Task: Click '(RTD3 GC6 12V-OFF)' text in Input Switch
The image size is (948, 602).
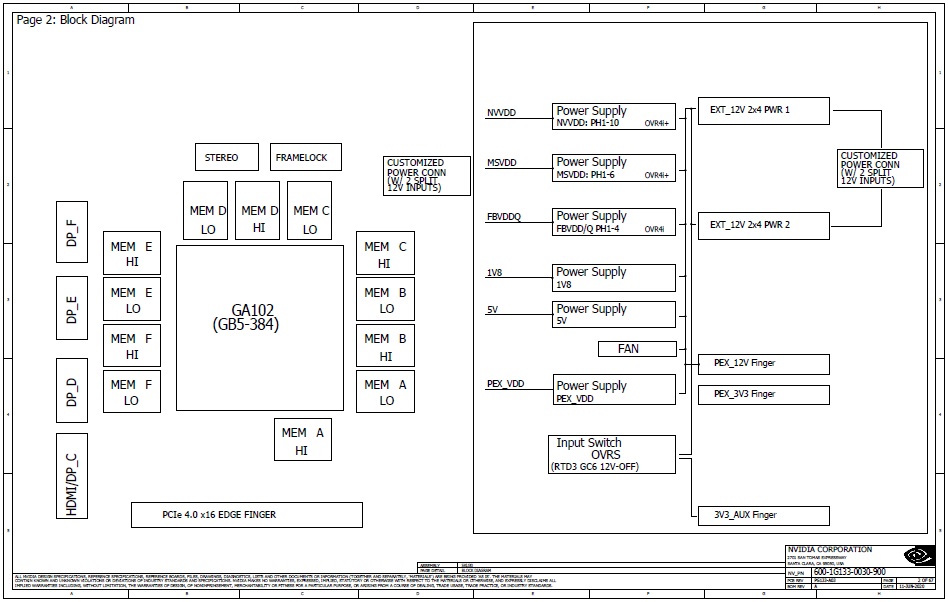Action: click(x=595, y=467)
